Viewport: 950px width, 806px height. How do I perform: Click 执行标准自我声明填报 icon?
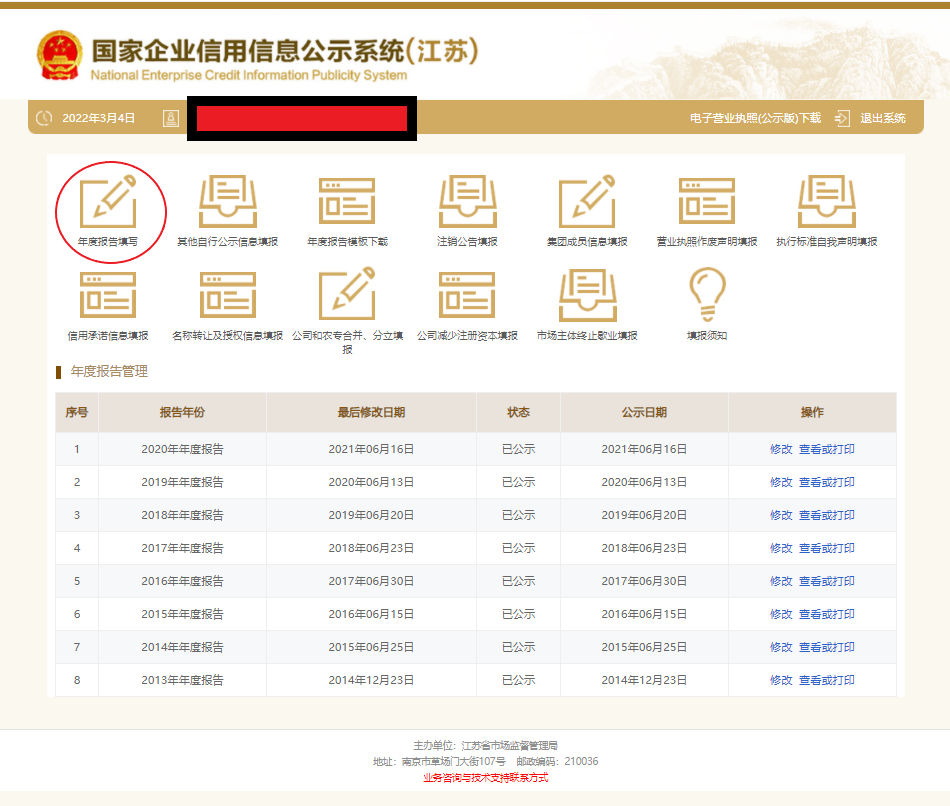click(826, 201)
